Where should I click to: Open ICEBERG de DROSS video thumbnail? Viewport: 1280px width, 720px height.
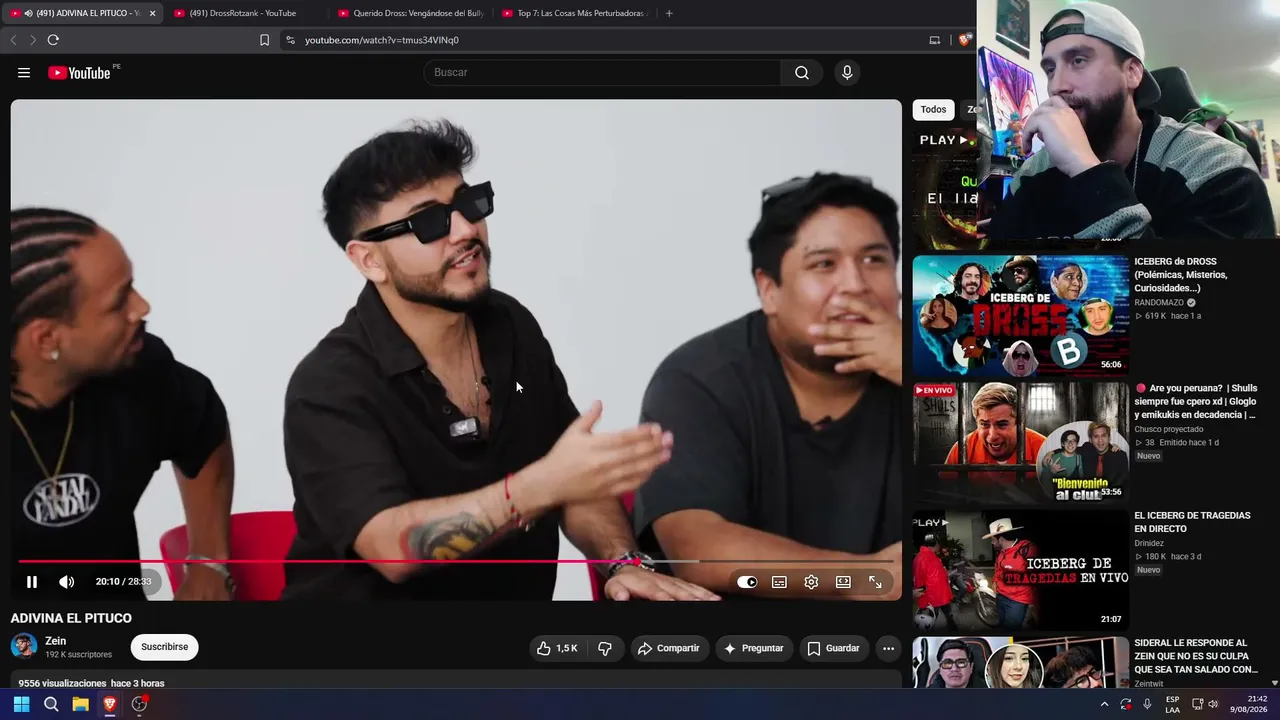(1020, 315)
